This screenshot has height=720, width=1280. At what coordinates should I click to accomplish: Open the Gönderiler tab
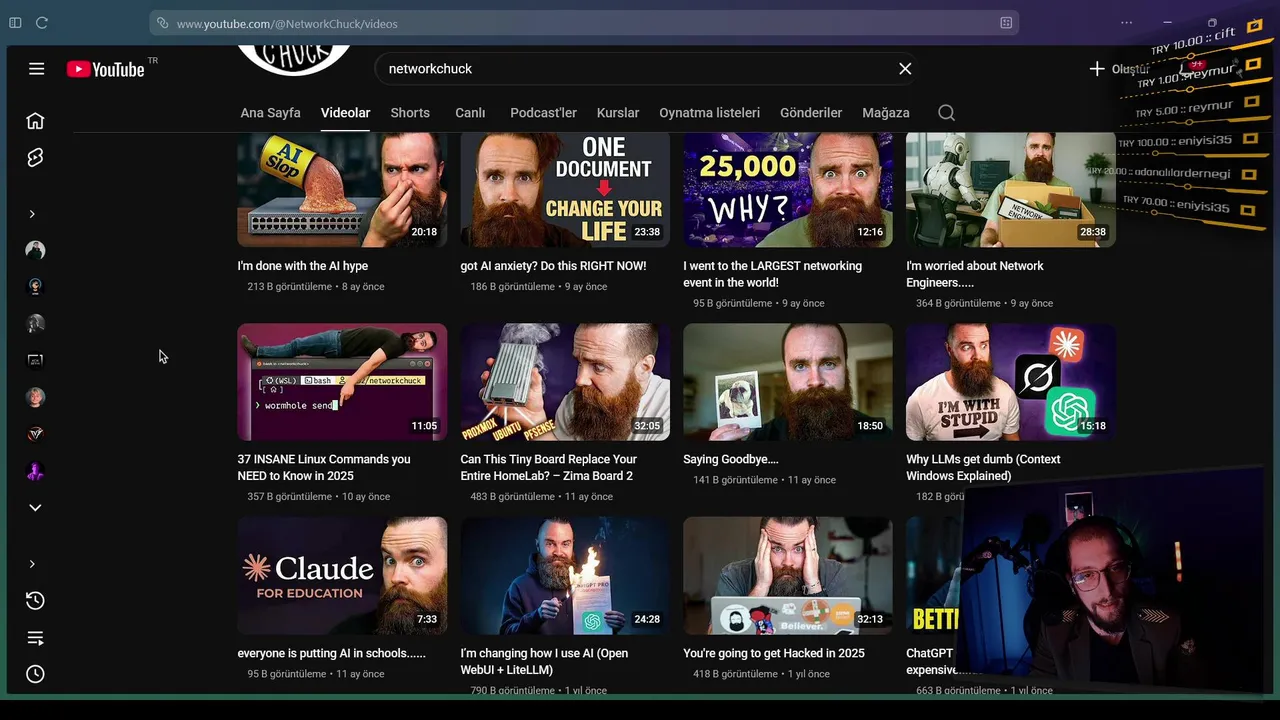pyautogui.click(x=811, y=113)
